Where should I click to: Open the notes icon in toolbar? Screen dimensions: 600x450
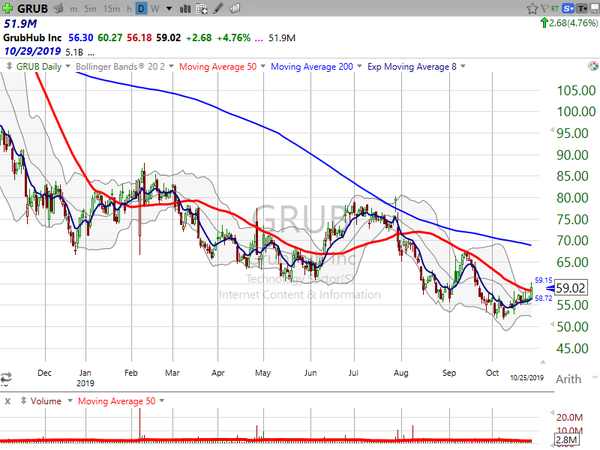coord(235,8)
